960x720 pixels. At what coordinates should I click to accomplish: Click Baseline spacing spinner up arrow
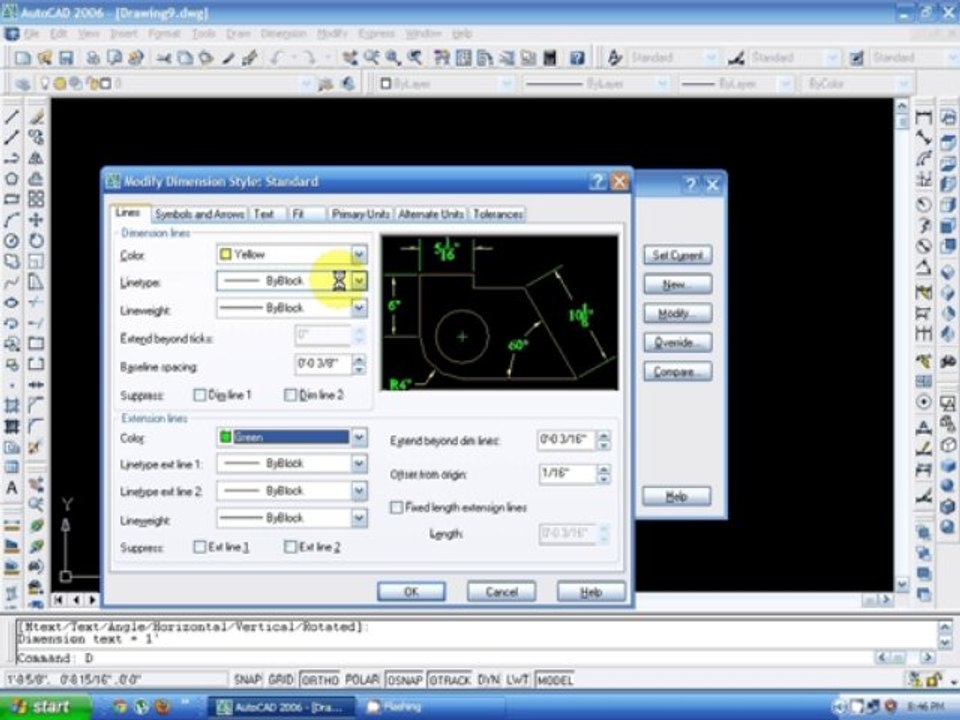tap(359, 359)
